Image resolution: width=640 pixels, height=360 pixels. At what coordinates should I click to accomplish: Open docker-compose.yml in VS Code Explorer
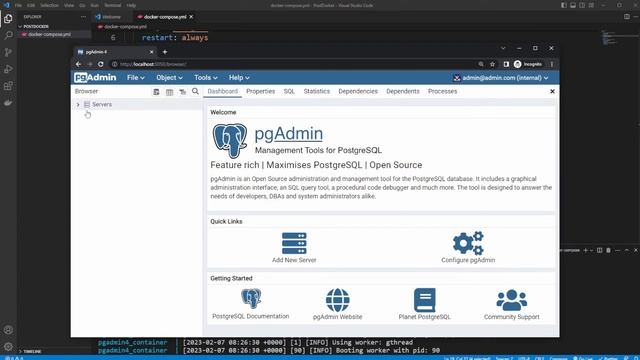point(49,34)
